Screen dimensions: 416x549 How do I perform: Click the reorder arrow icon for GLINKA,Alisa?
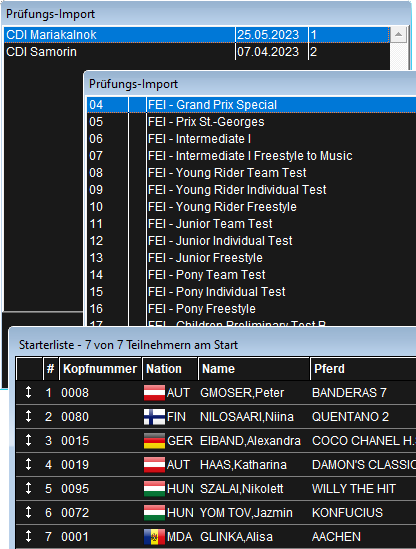(29, 536)
